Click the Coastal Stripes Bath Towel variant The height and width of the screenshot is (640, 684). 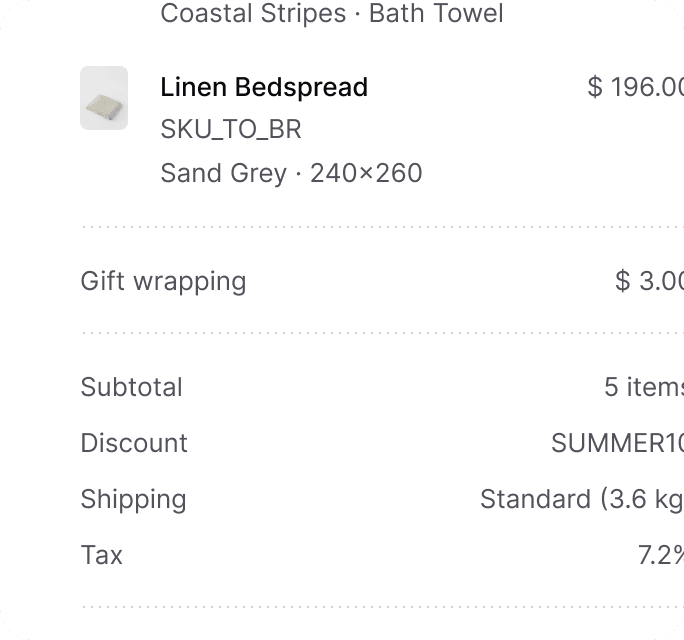pyautogui.click(x=332, y=13)
